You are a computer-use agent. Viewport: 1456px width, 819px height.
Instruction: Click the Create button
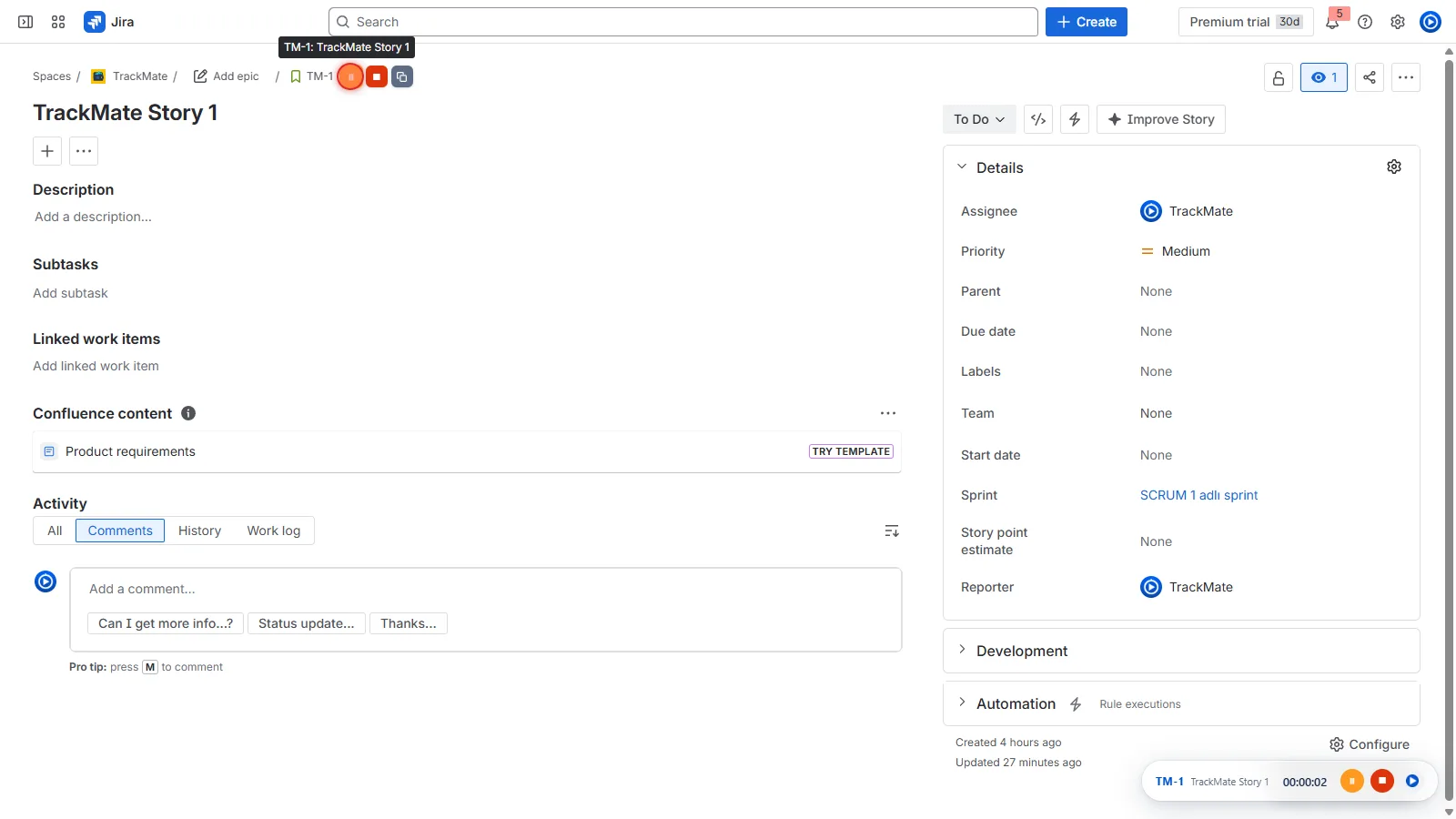pos(1087,22)
